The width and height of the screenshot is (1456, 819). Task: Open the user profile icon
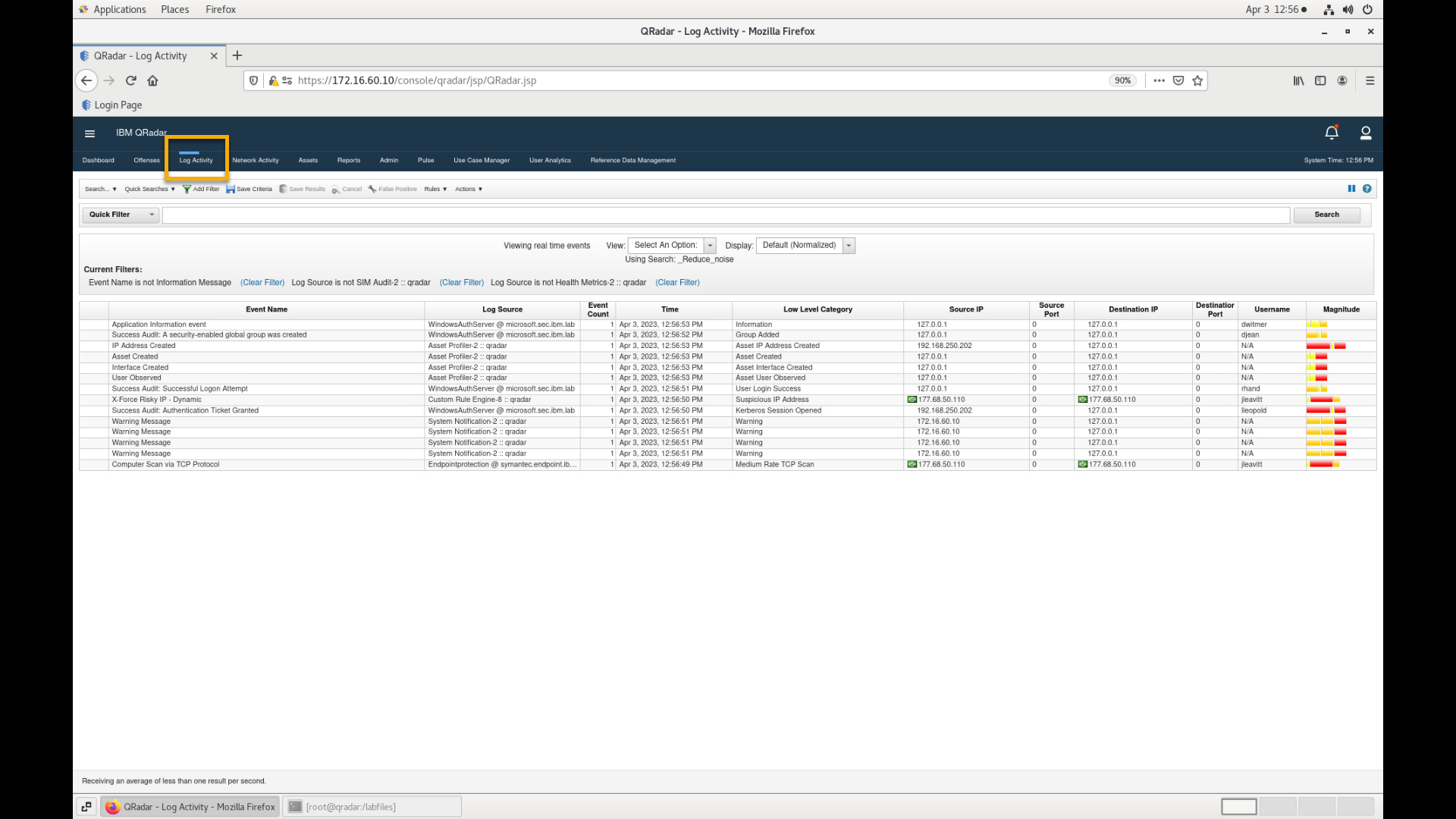1366,133
